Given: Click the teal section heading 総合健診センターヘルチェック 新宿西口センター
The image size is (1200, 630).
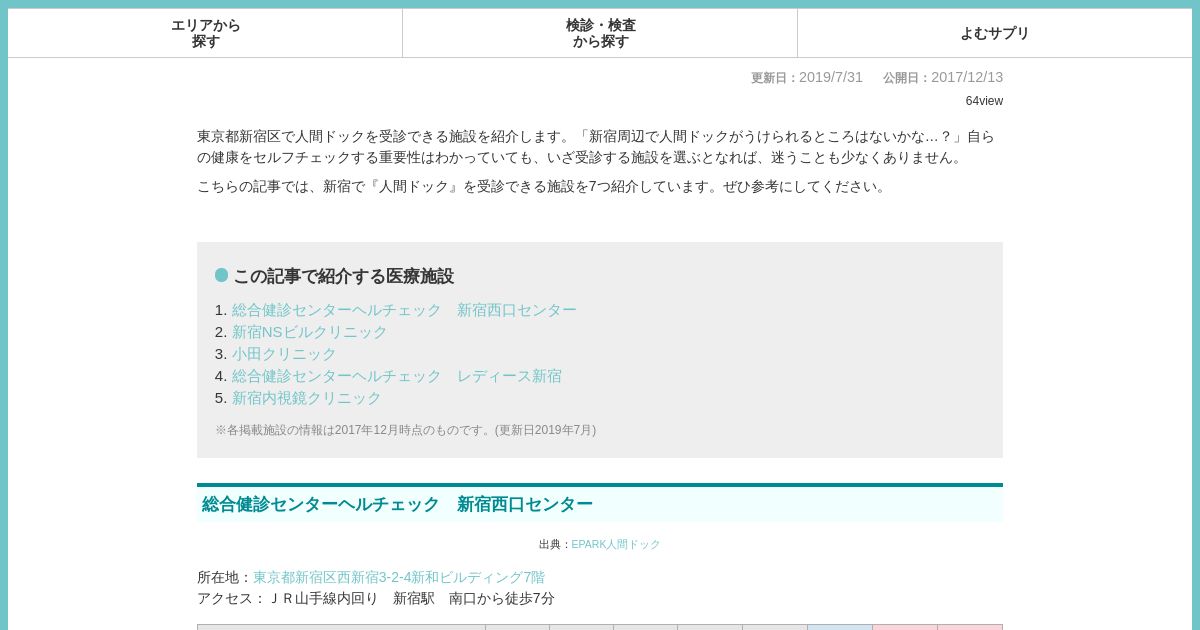Looking at the screenshot, I should pos(600,504).
